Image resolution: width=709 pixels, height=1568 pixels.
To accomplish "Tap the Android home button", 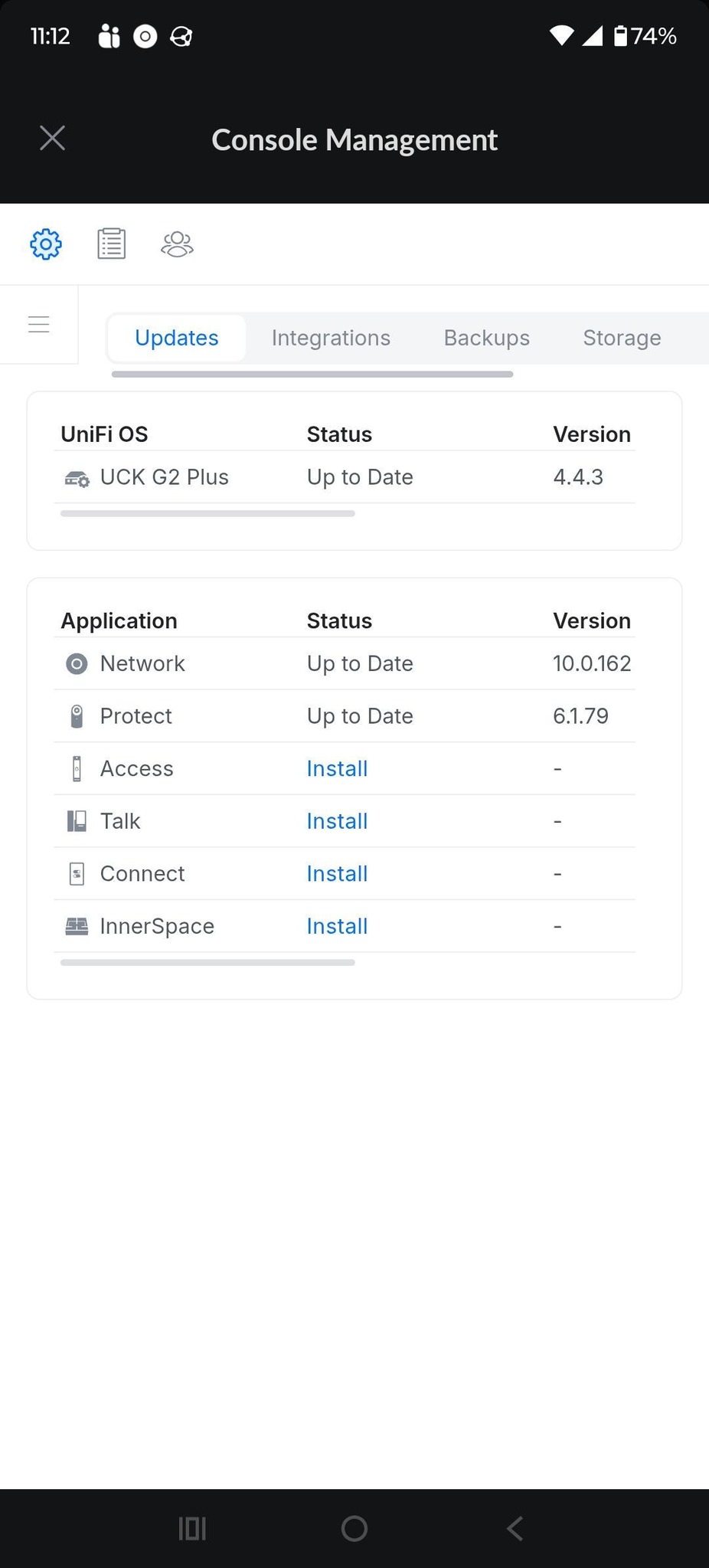I will click(x=354, y=1528).
